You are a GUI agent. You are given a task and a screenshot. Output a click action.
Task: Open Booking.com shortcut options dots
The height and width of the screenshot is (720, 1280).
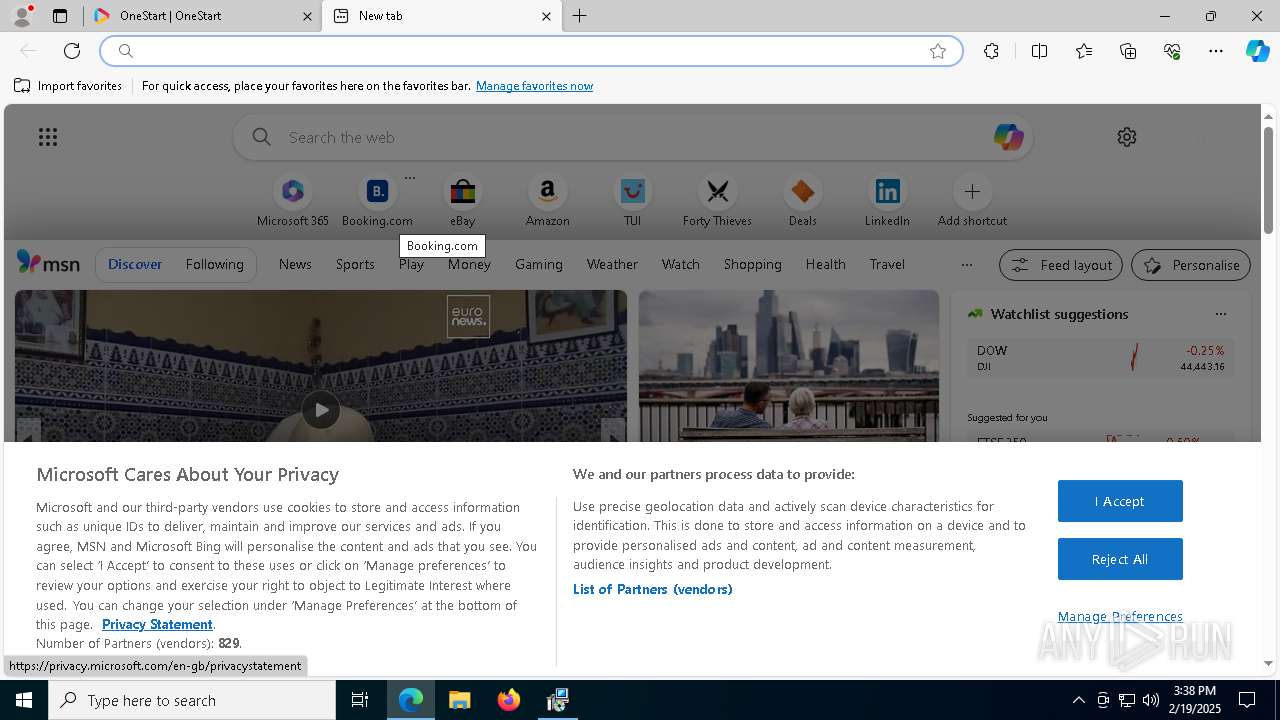pyautogui.click(x=410, y=178)
